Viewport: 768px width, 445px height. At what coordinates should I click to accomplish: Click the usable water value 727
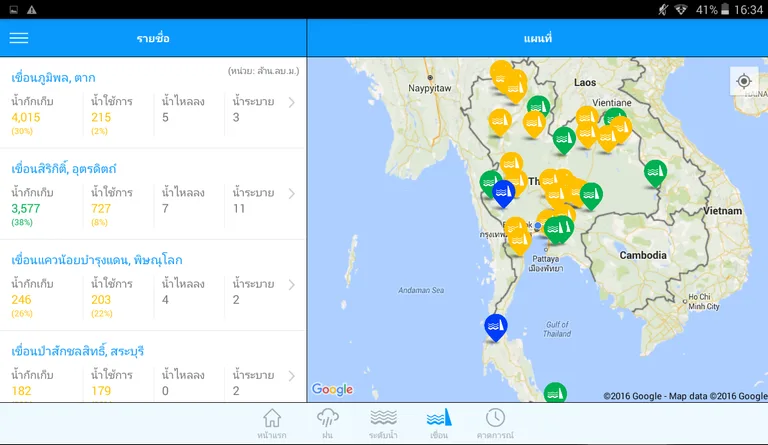point(101,209)
